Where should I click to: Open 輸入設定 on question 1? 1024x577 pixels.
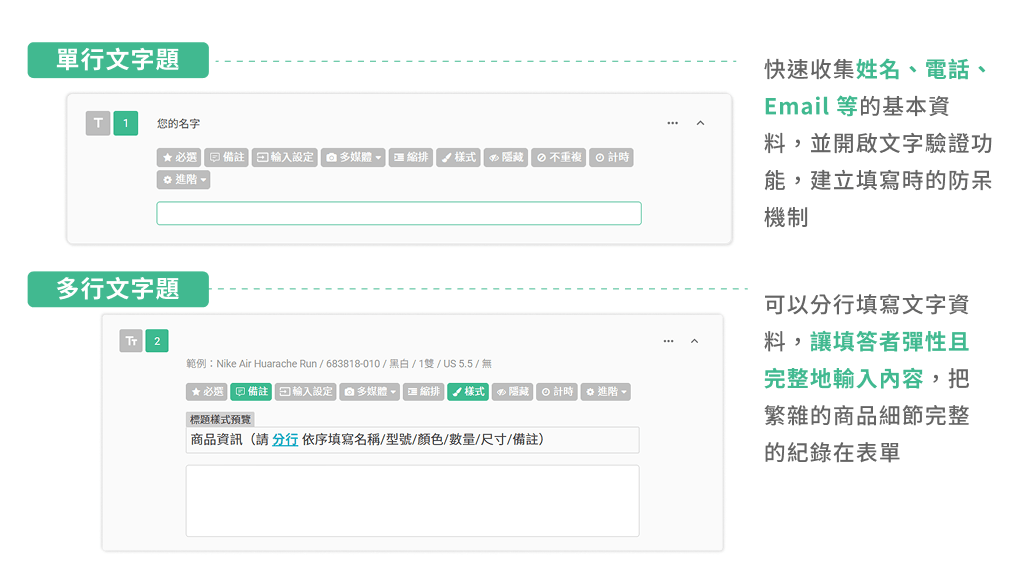point(285,157)
